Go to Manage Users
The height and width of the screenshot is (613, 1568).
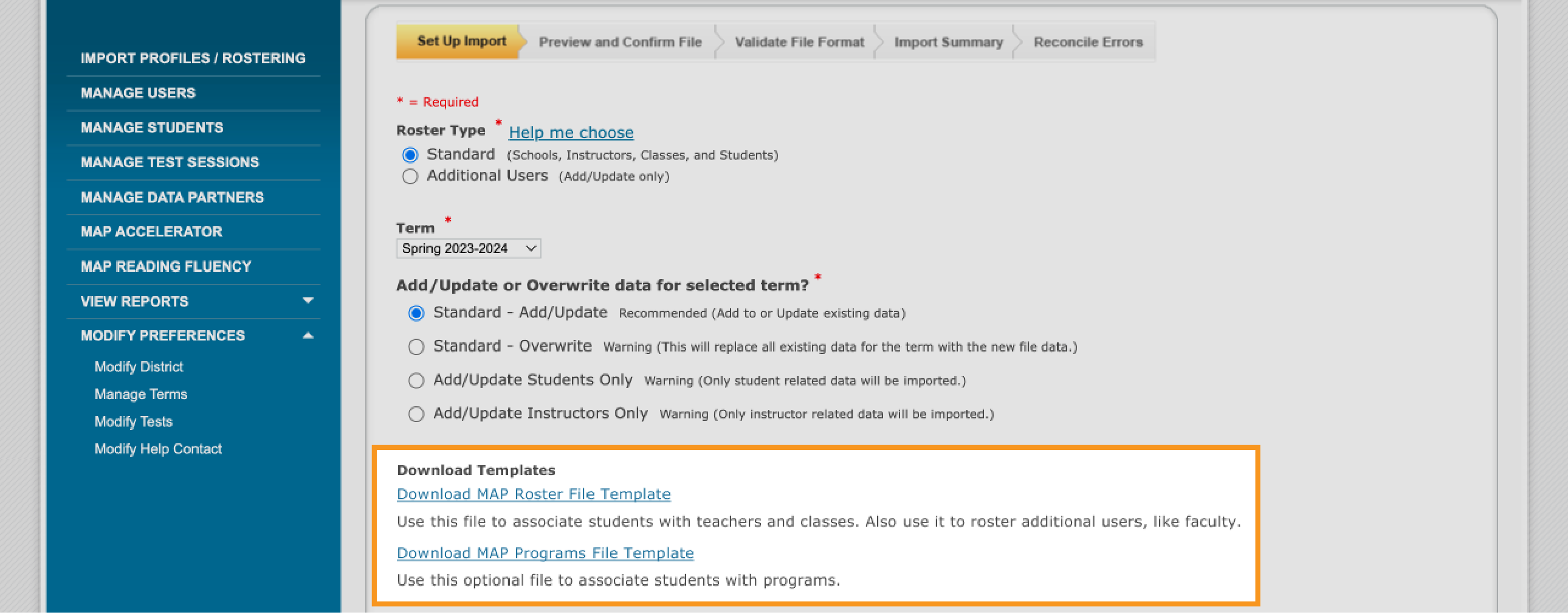(138, 92)
